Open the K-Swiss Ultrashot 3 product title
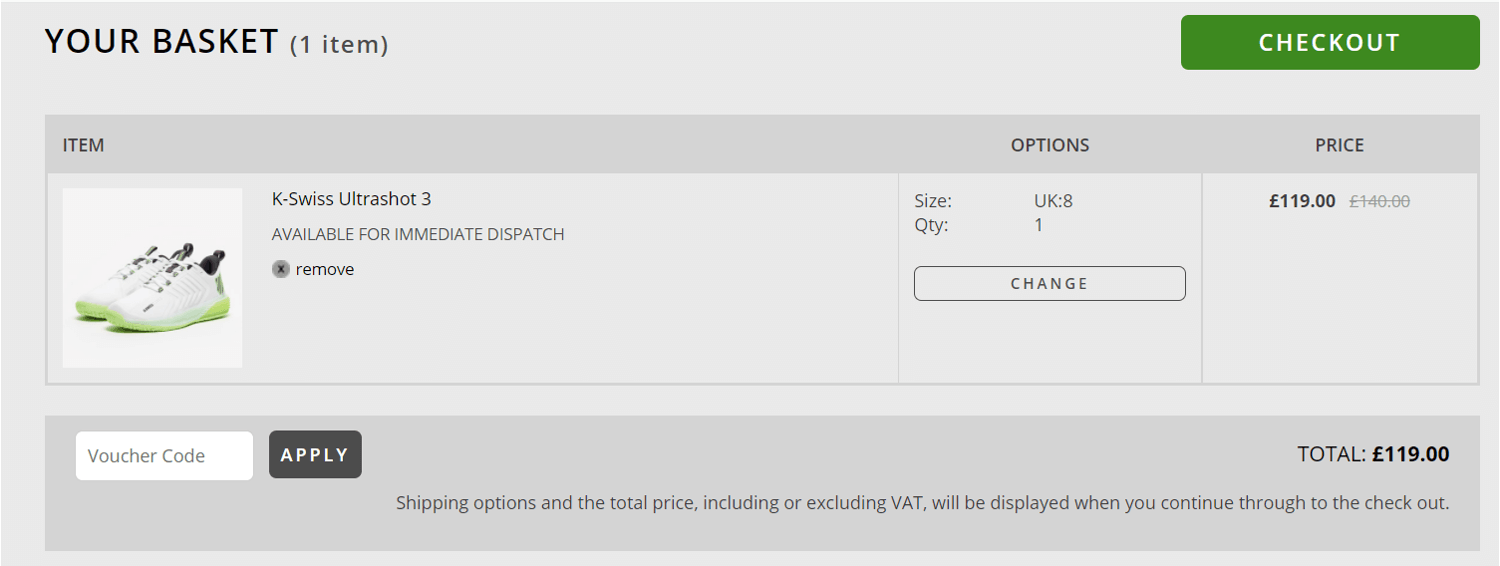 (x=351, y=199)
